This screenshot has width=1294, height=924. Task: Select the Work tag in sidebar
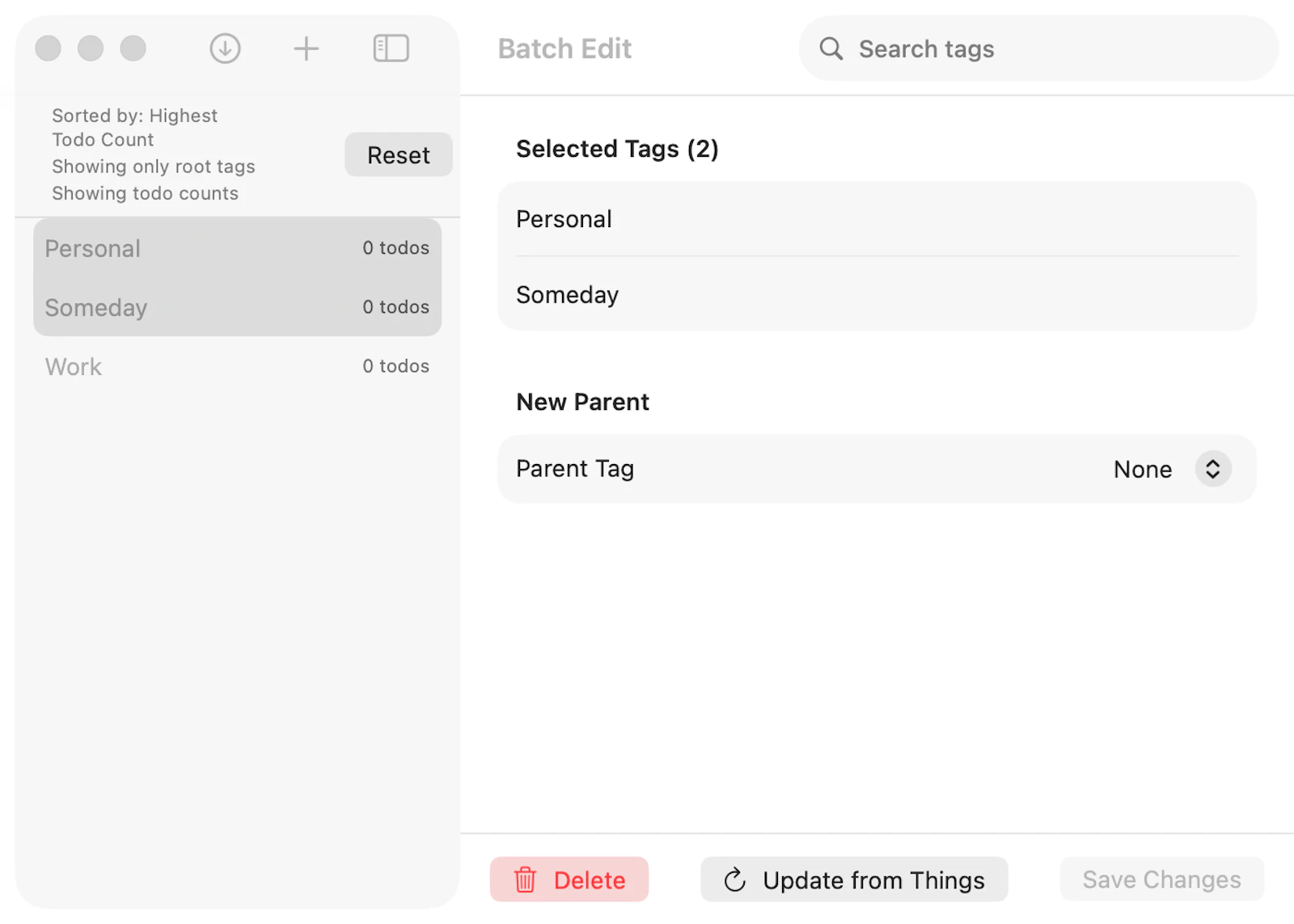point(237,366)
